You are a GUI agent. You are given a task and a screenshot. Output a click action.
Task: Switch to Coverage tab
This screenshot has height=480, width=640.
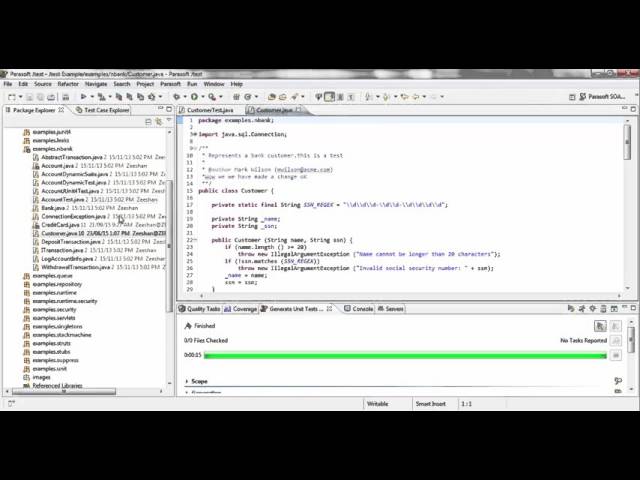[240, 309]
